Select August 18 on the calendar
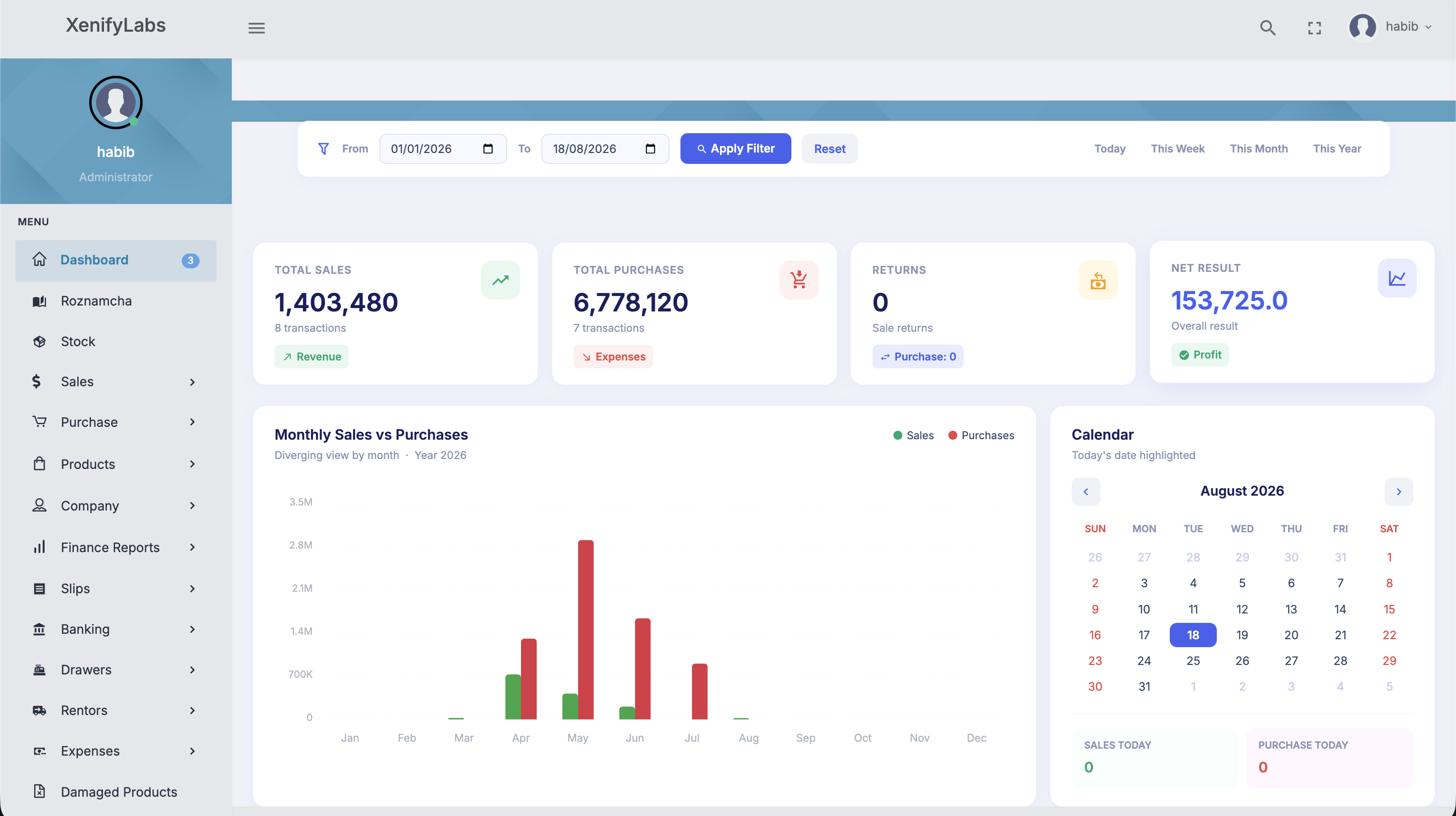1456x816 pixels. (x=1193, y=635)
